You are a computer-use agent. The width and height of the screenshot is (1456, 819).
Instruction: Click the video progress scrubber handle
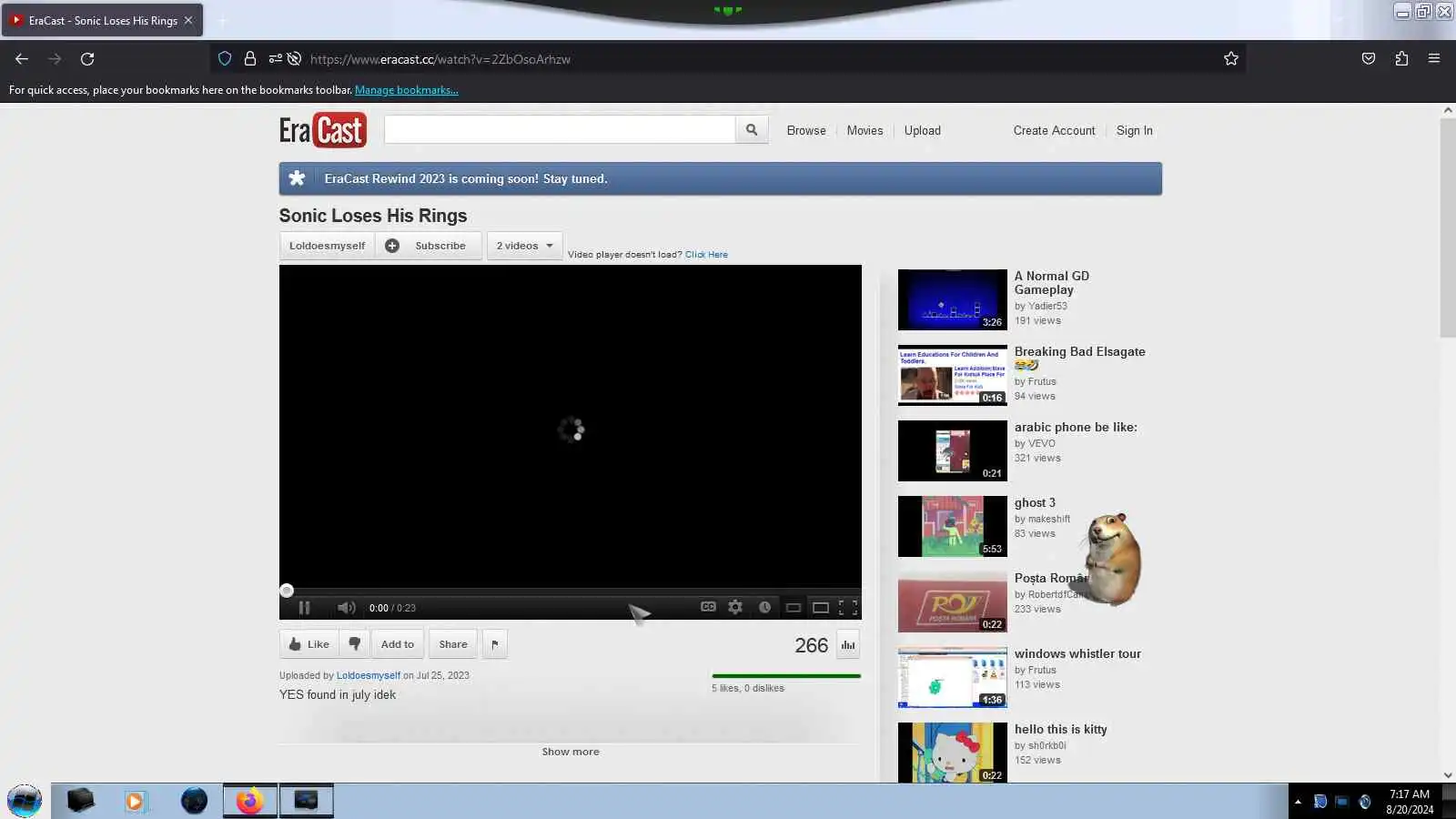click(287, 591)
